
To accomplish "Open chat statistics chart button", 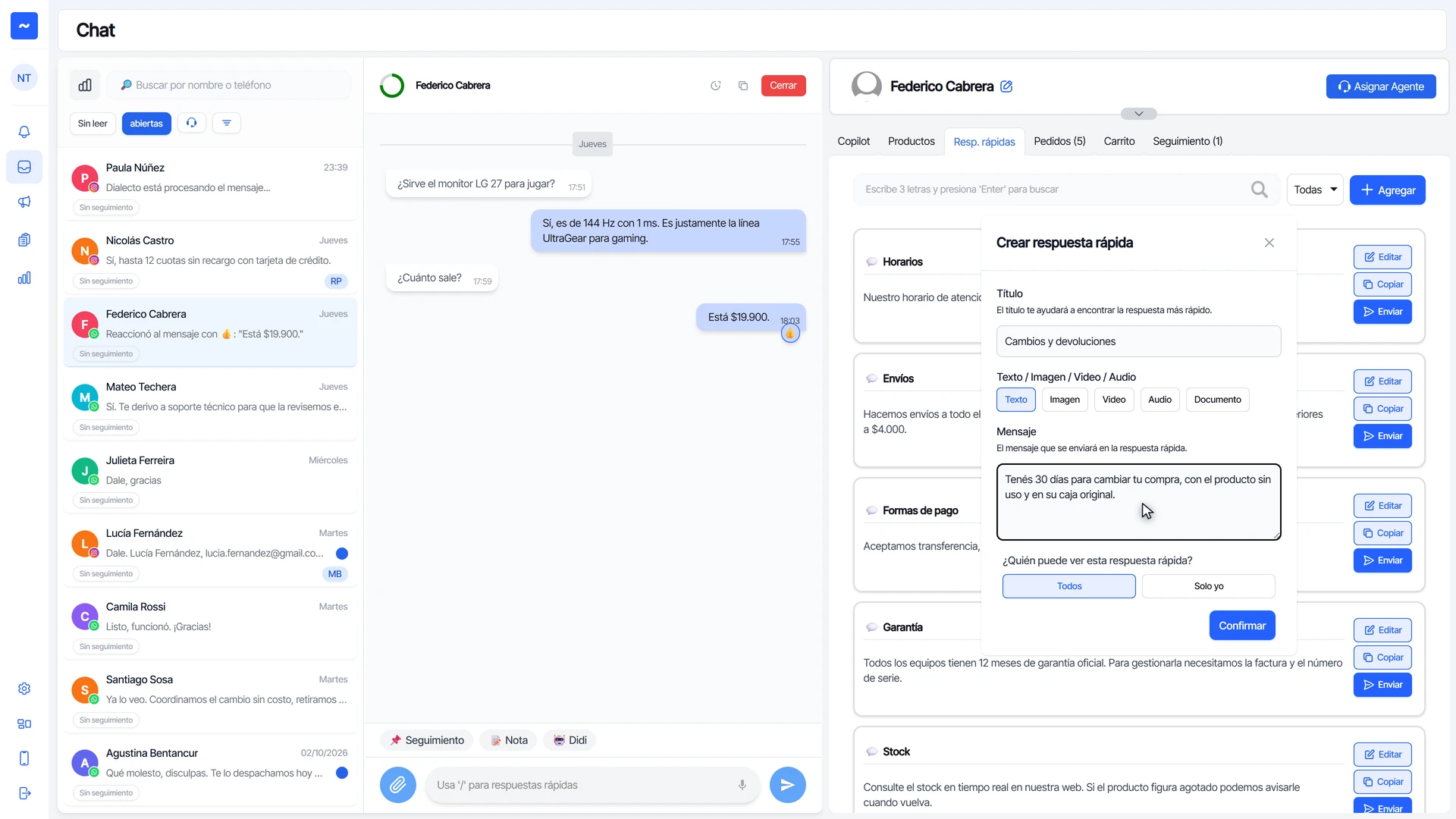I will 85,85.
